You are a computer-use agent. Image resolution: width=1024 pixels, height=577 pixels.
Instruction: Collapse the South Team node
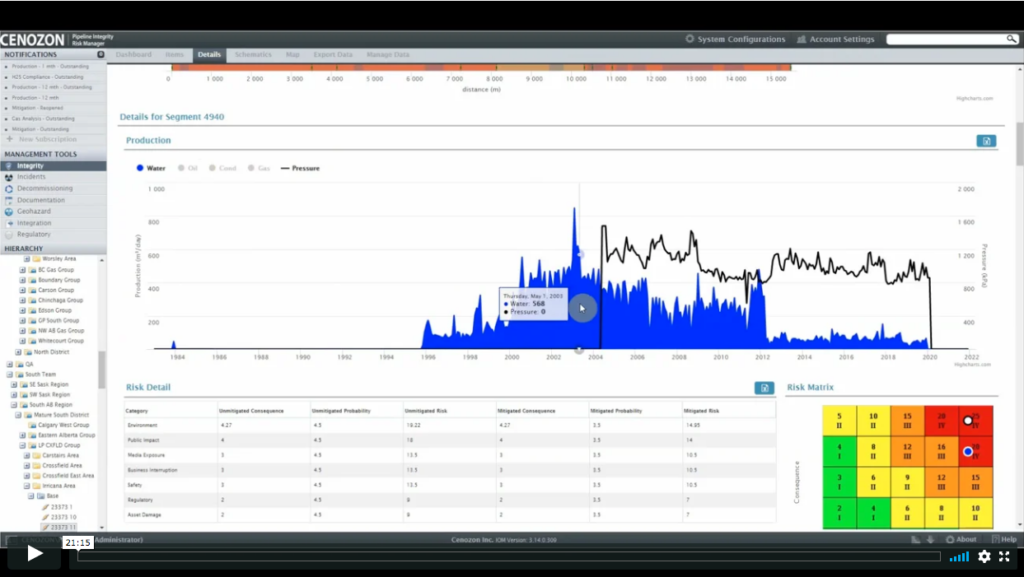point(9,375)
